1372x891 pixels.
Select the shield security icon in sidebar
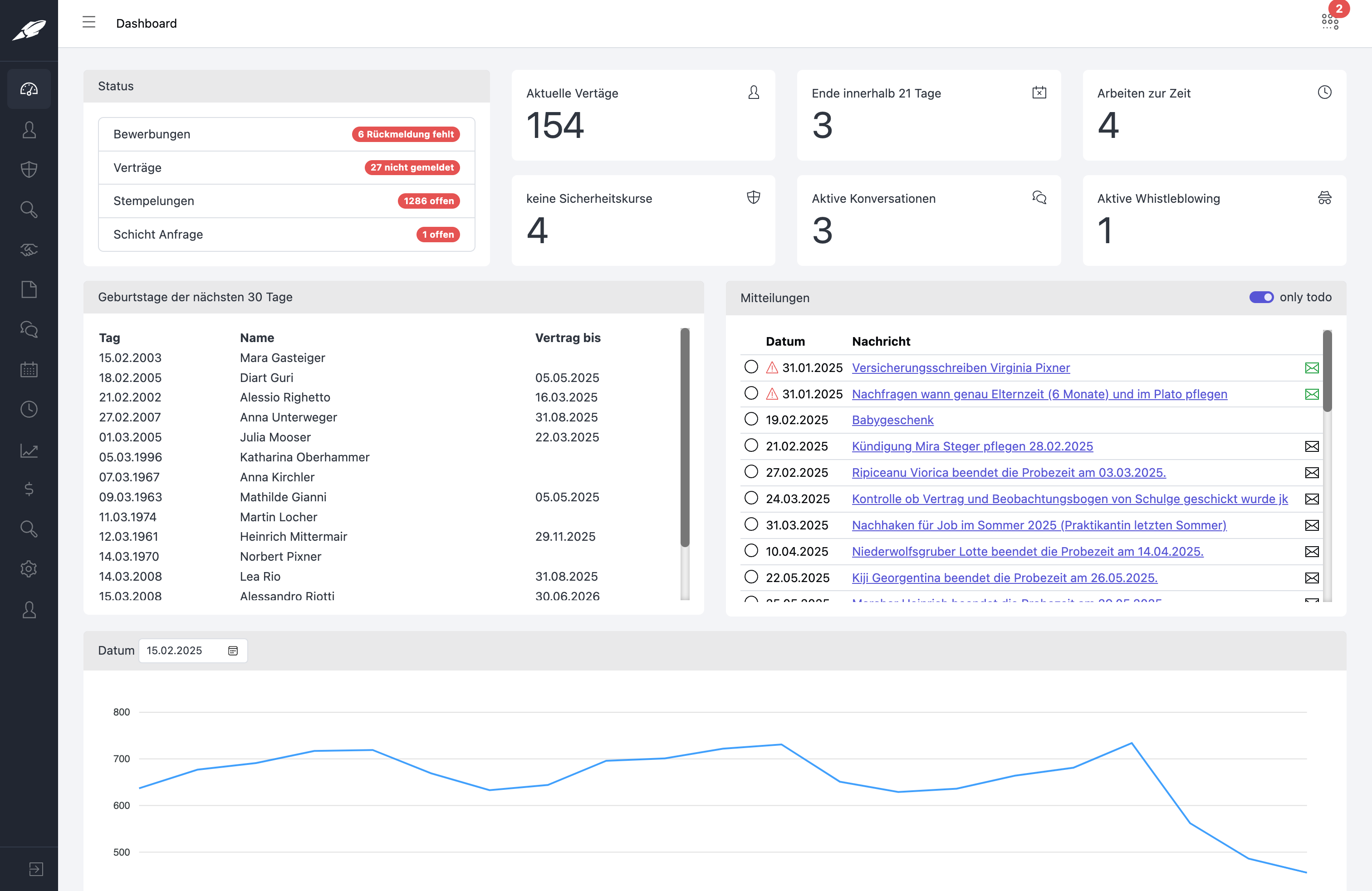[x=29, y=169]
